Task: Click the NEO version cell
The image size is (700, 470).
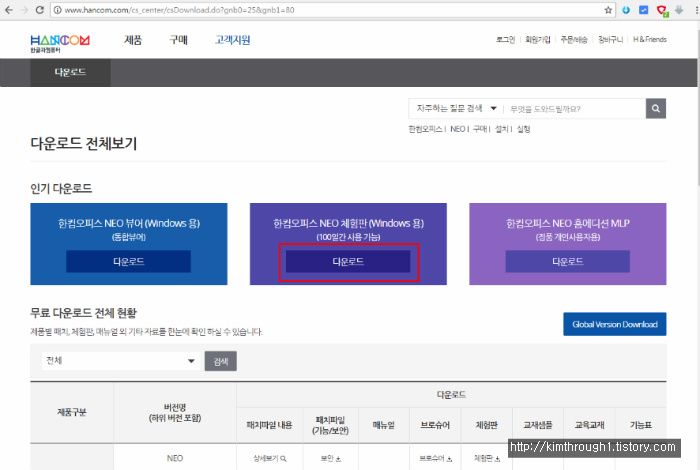Action: pyautogui.click(x=175, y=458)
